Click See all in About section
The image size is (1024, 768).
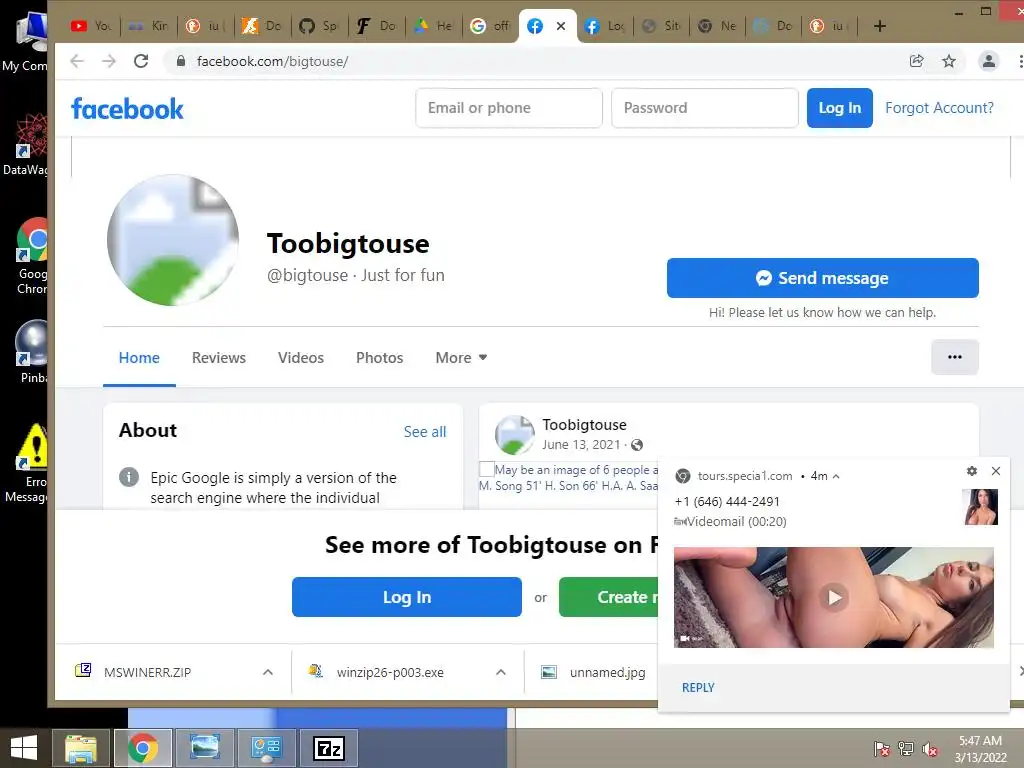[x=424, y=432]
